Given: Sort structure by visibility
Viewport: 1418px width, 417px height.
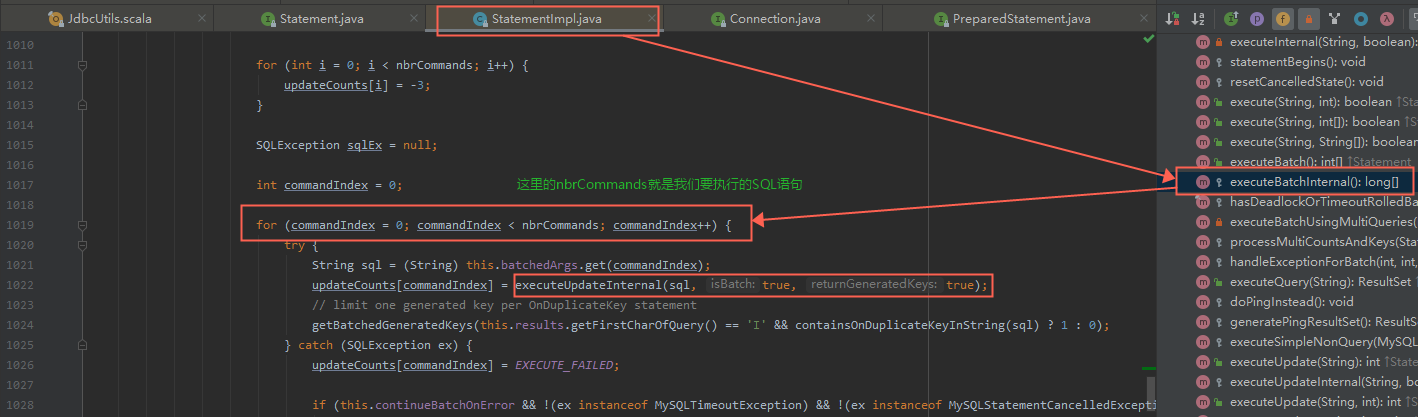Looking at the screenshot, I should click(1173, 18).
